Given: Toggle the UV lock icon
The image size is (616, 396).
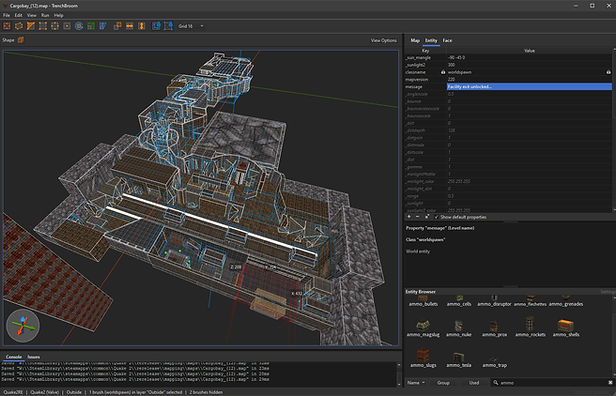Looking at the screenshot, I should [169, 26].
